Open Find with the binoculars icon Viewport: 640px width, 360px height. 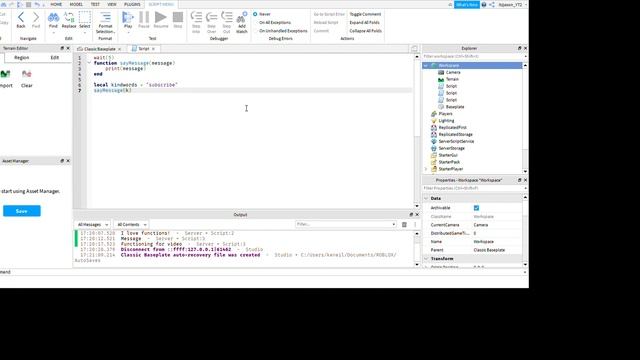[53, 17]
